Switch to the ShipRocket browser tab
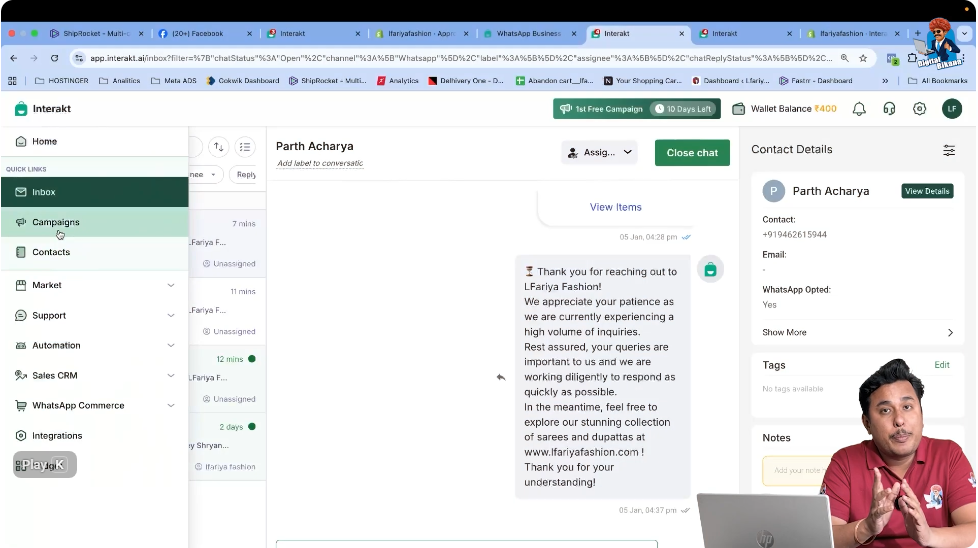978x548 pixels. pos(96,34)
